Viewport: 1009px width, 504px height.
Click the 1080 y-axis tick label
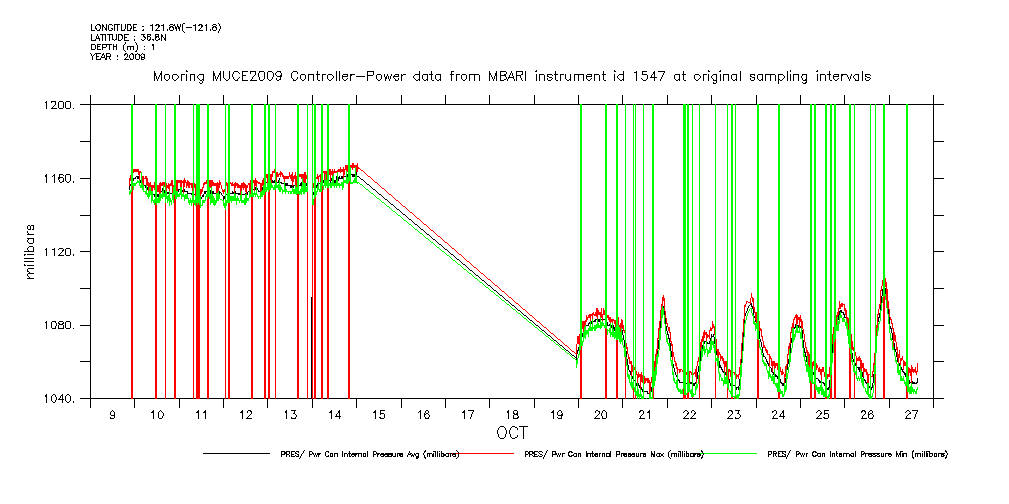tap(63, 326)
